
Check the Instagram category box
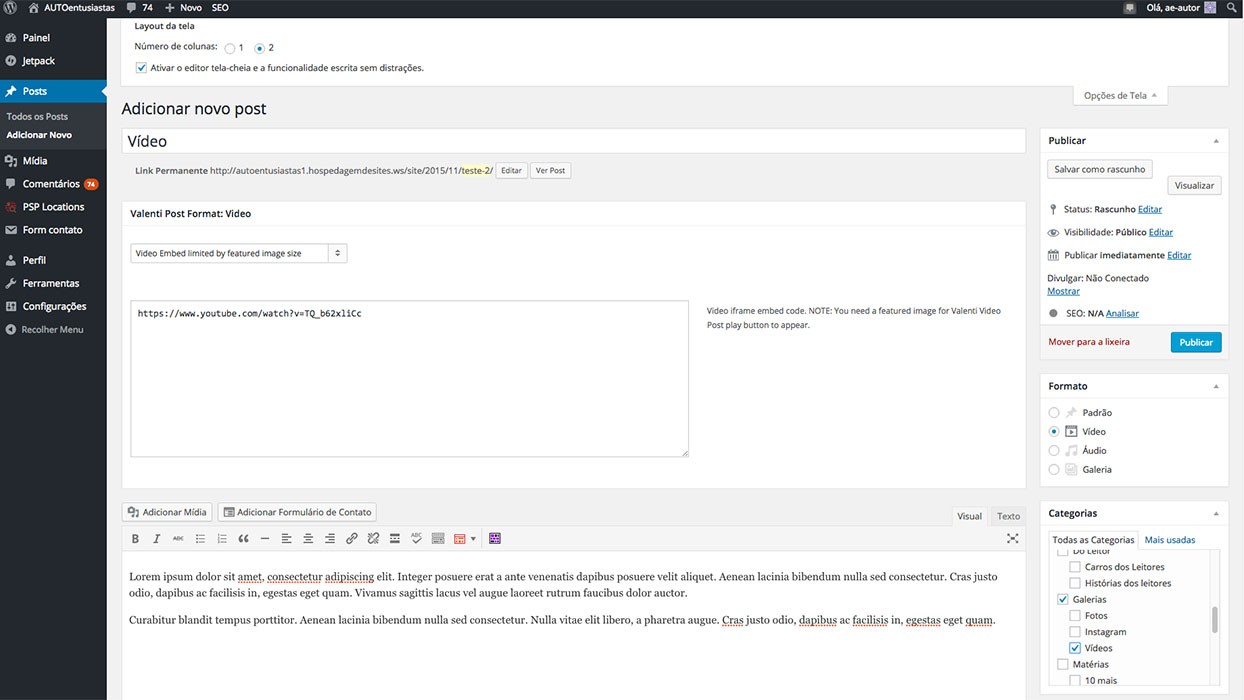[x=1075, y=632]
